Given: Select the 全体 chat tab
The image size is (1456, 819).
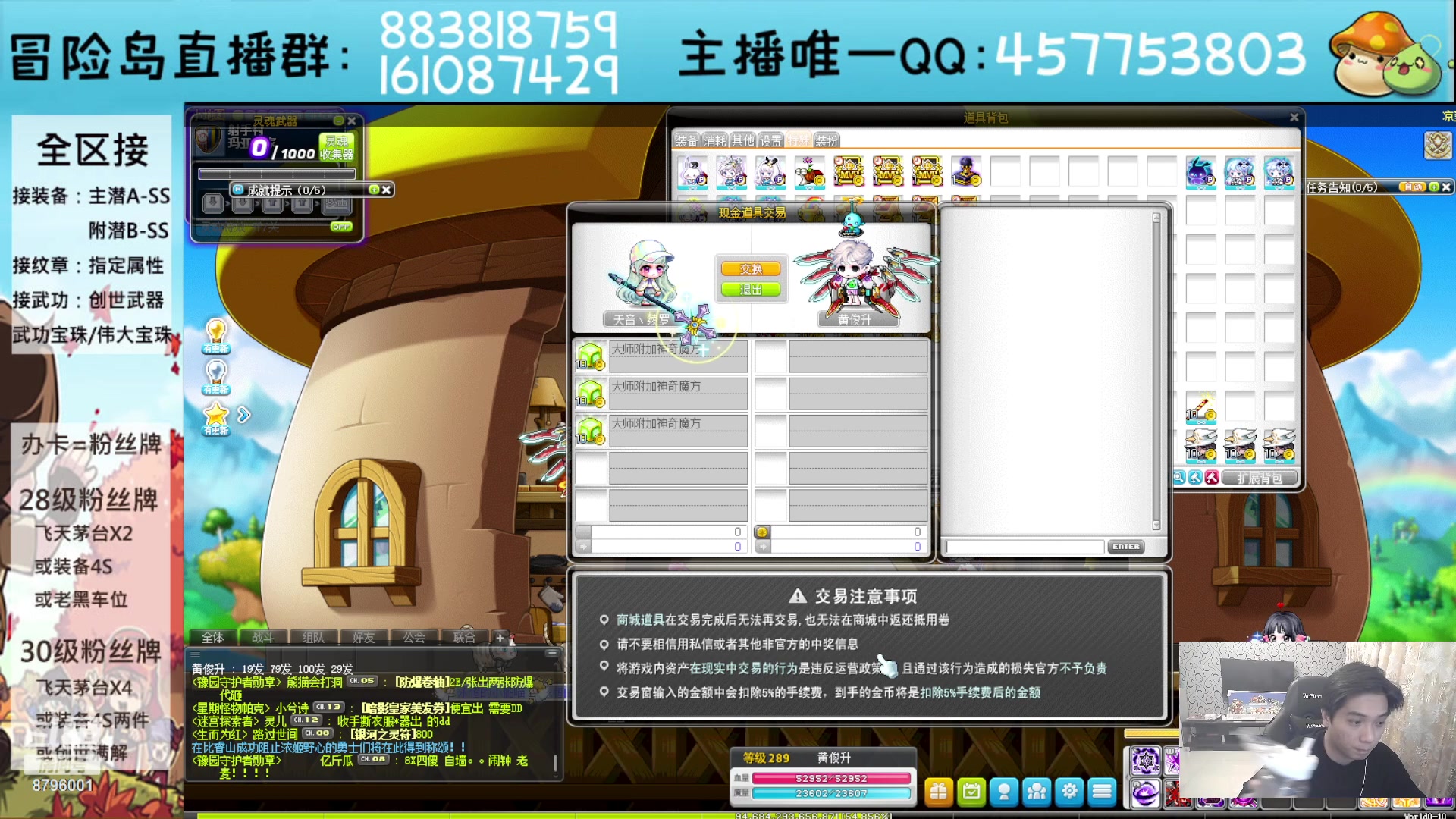Looking at the screenshot, I should 212,638.
